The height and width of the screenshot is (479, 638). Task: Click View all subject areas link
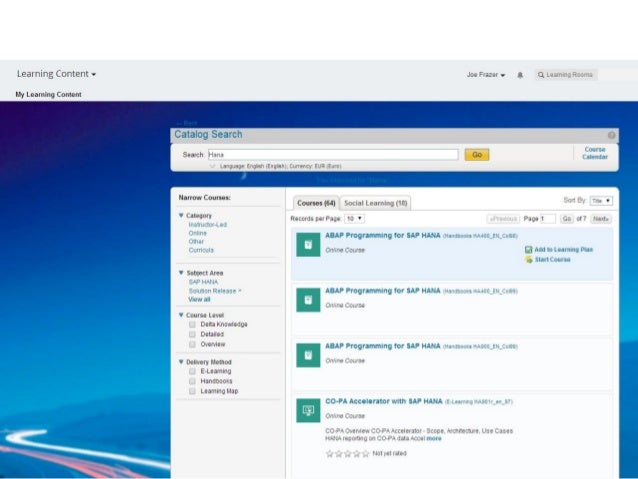point(199,299)
